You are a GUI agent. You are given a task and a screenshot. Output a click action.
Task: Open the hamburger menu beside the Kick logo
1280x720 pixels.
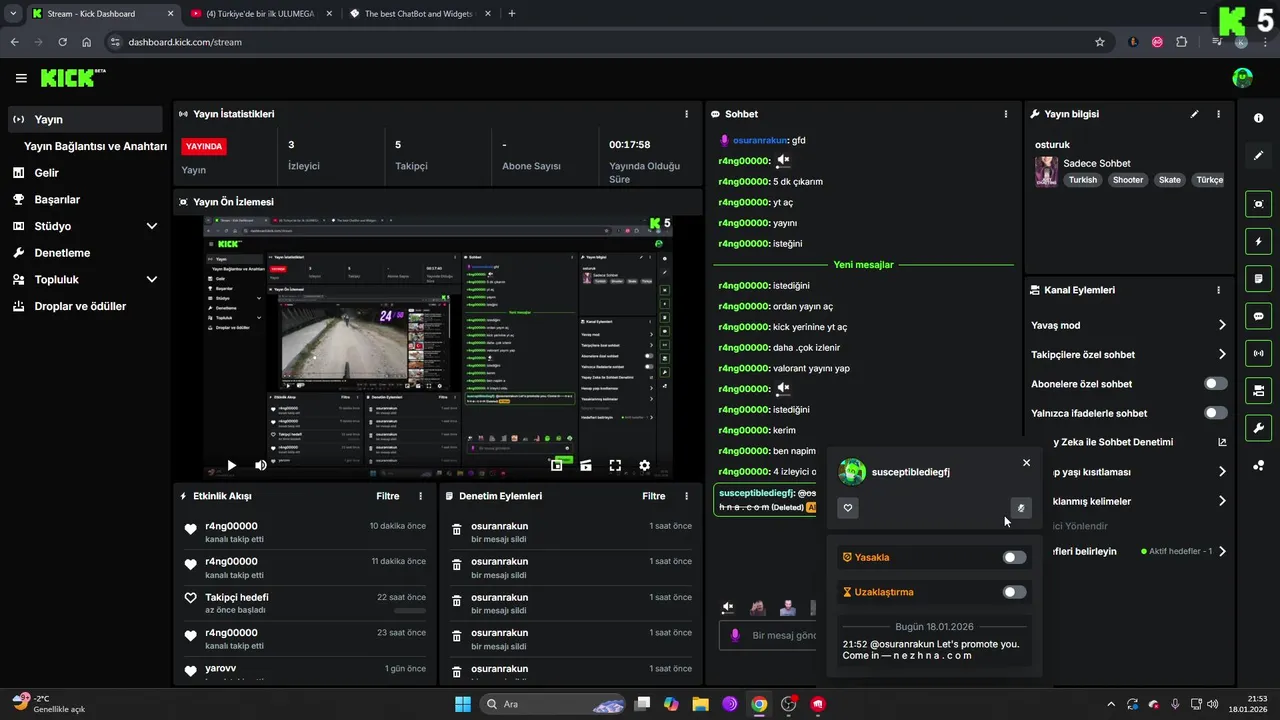click(x=21, y=78)
